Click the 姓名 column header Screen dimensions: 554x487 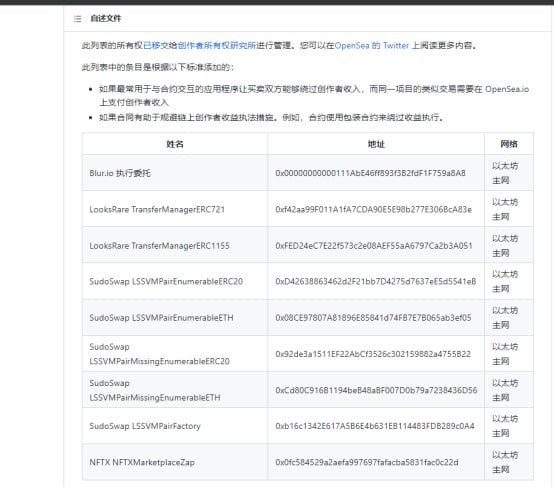(x=175, y=144)
